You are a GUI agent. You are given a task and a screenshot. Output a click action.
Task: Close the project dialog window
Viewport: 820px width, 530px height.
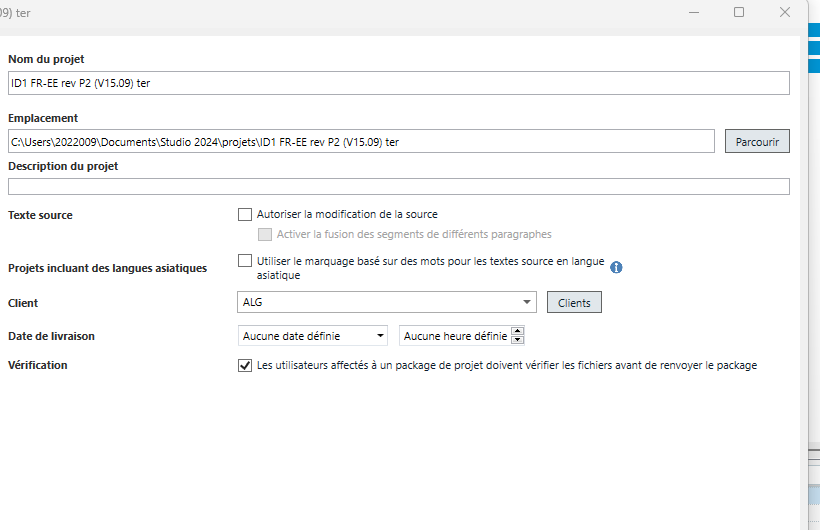click(x=785, y=13)
